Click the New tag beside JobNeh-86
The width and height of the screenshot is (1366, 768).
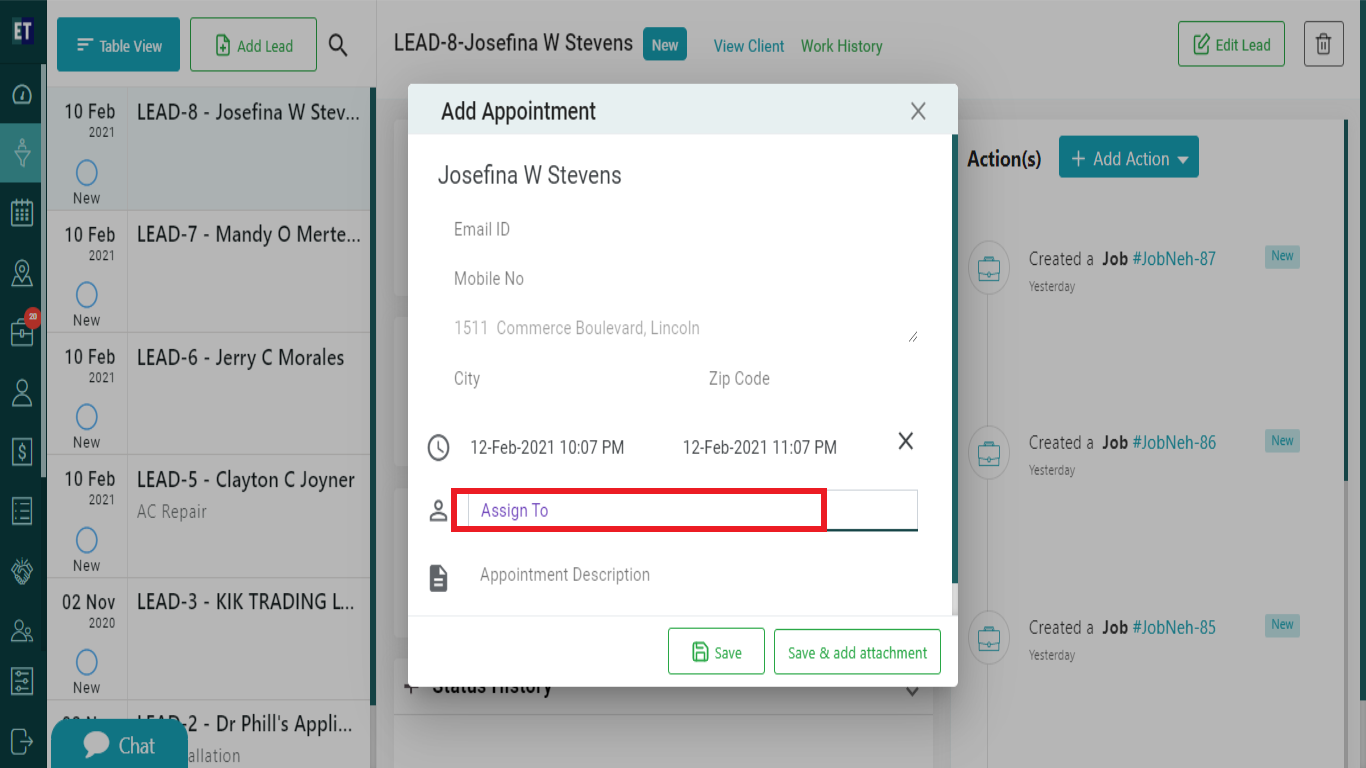pos(1282,441)
